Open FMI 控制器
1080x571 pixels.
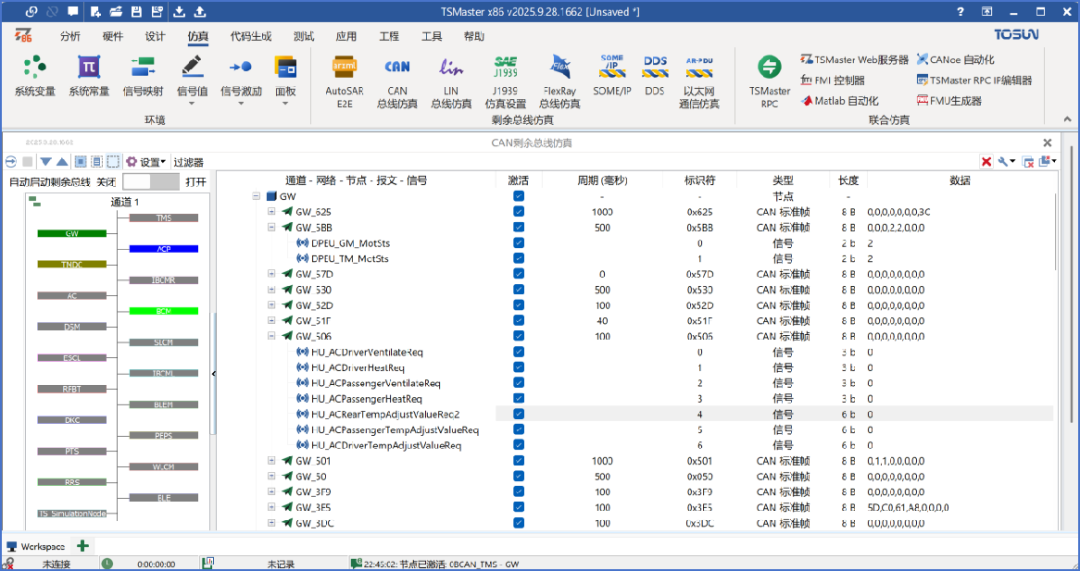[x=833, y=81]
